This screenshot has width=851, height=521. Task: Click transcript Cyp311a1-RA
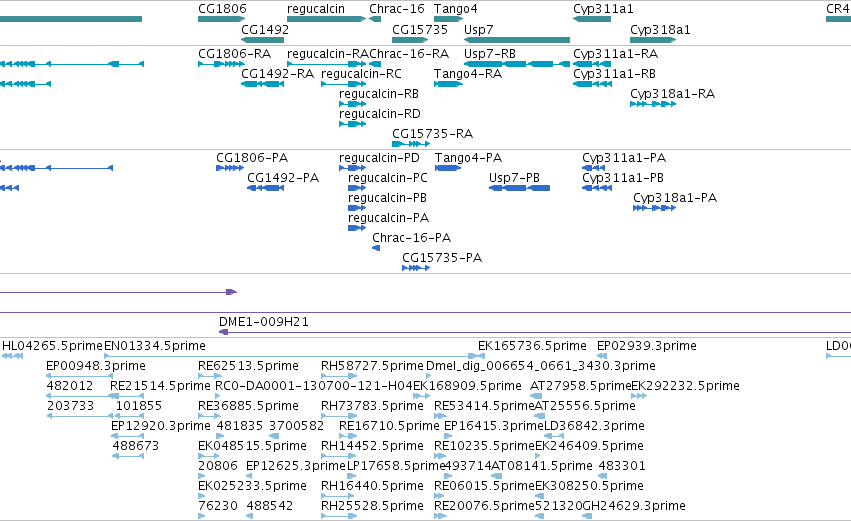click(x=592, y=64)
